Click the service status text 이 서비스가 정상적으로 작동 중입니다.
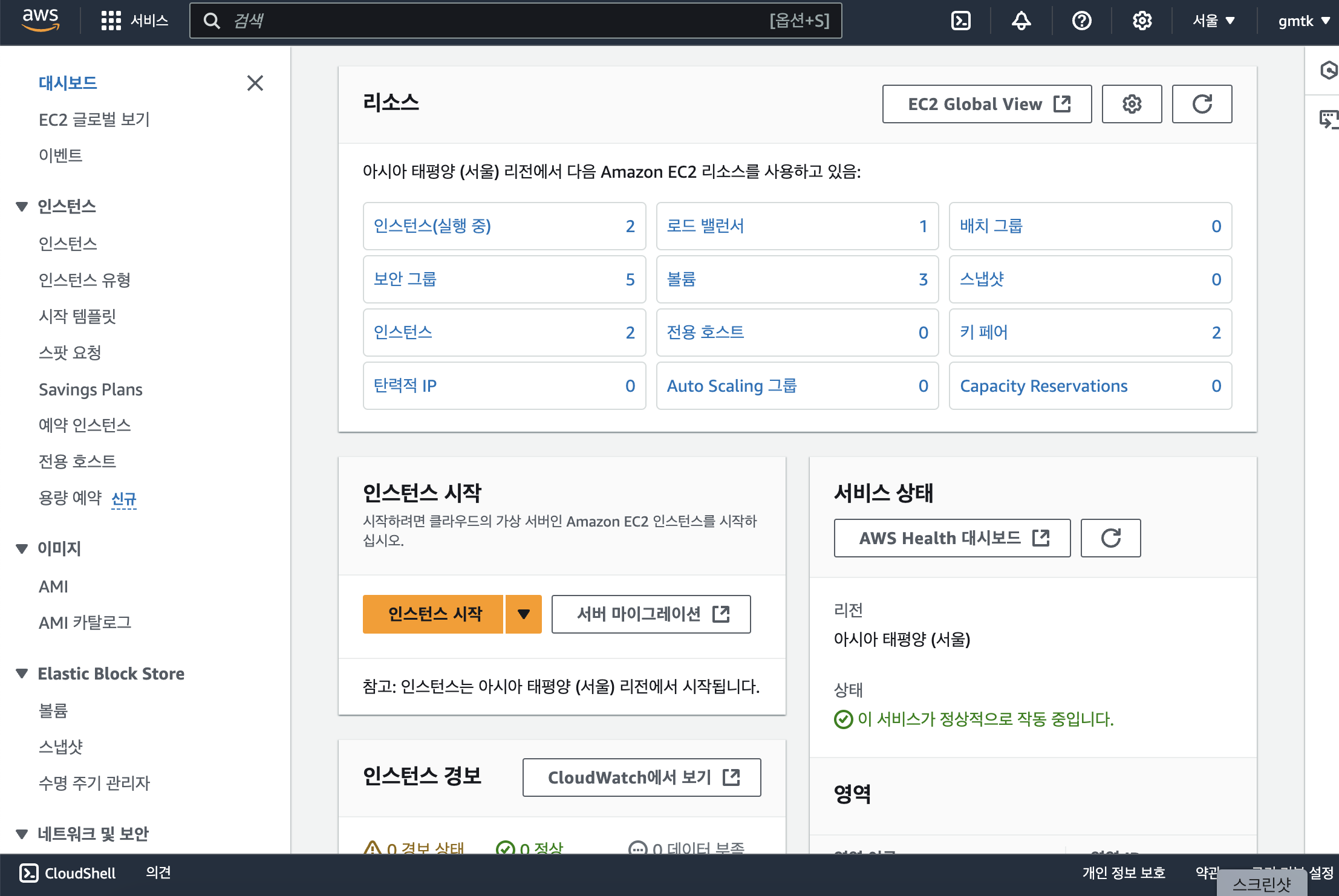The height and width of the screenshot is (896, 1339). click(x=985, y=719)
